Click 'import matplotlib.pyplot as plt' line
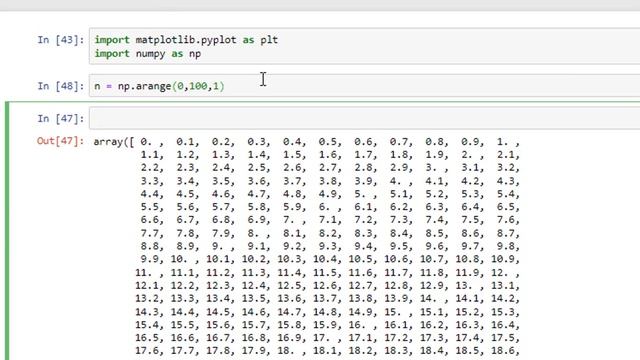The width and height of the screenshot is (640, 360). click(186, 40)
